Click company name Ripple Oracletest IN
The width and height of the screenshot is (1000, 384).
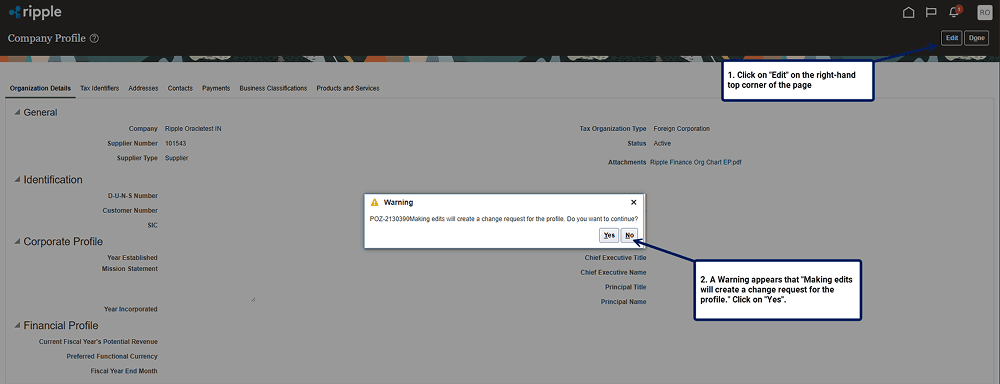[x=193, y=129]
